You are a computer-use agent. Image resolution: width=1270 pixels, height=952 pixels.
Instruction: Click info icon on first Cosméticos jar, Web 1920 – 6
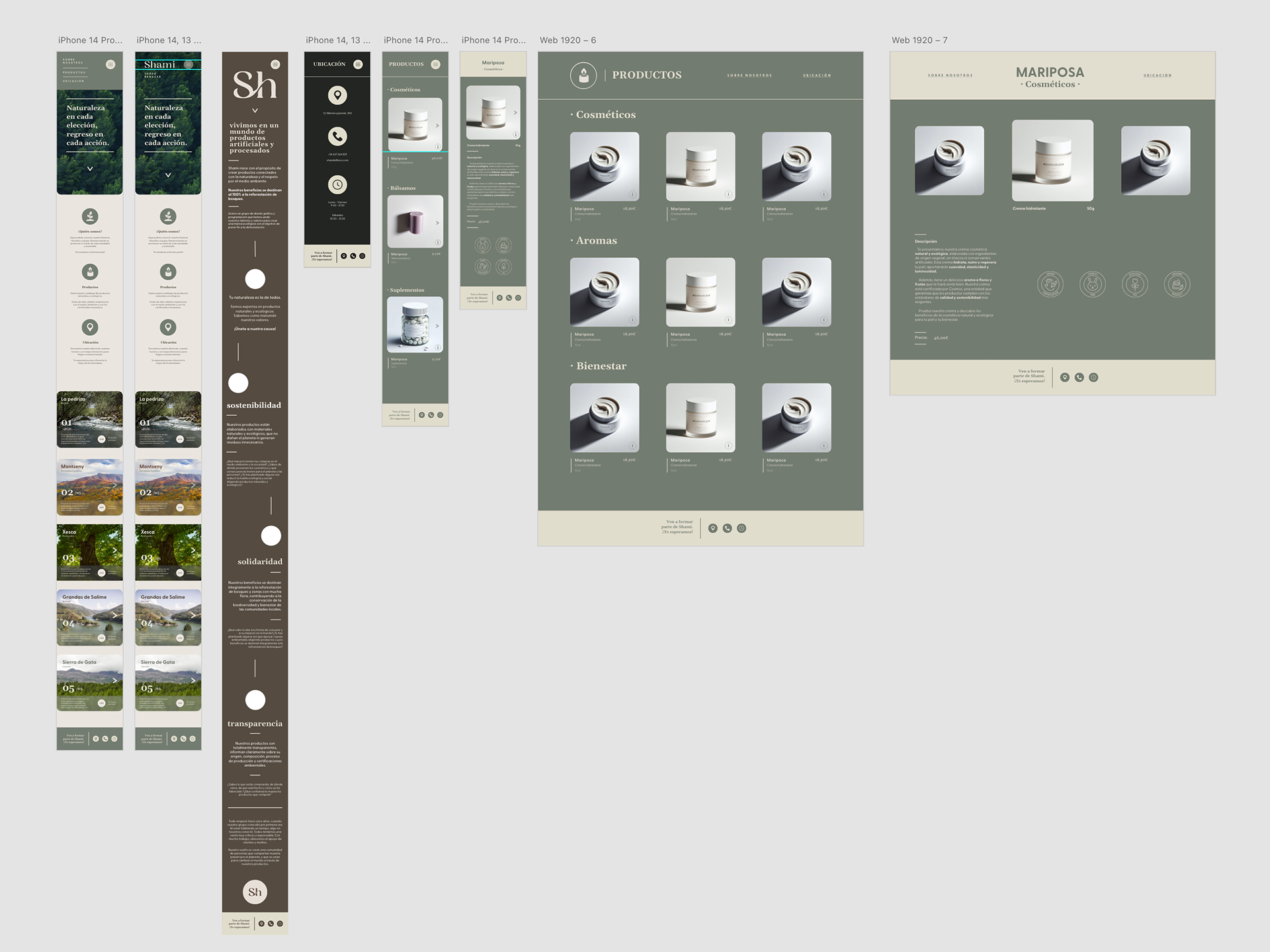click(632, 194)
